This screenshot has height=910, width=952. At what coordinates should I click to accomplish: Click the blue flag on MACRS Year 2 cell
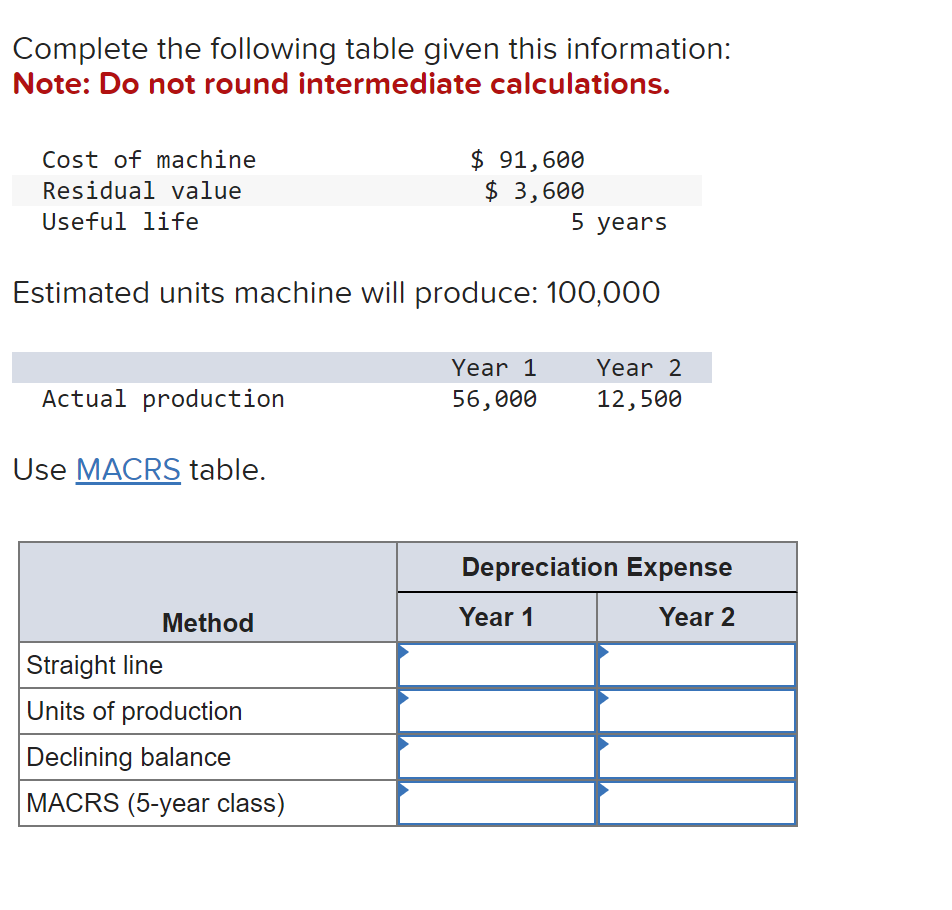click(604, 791)
